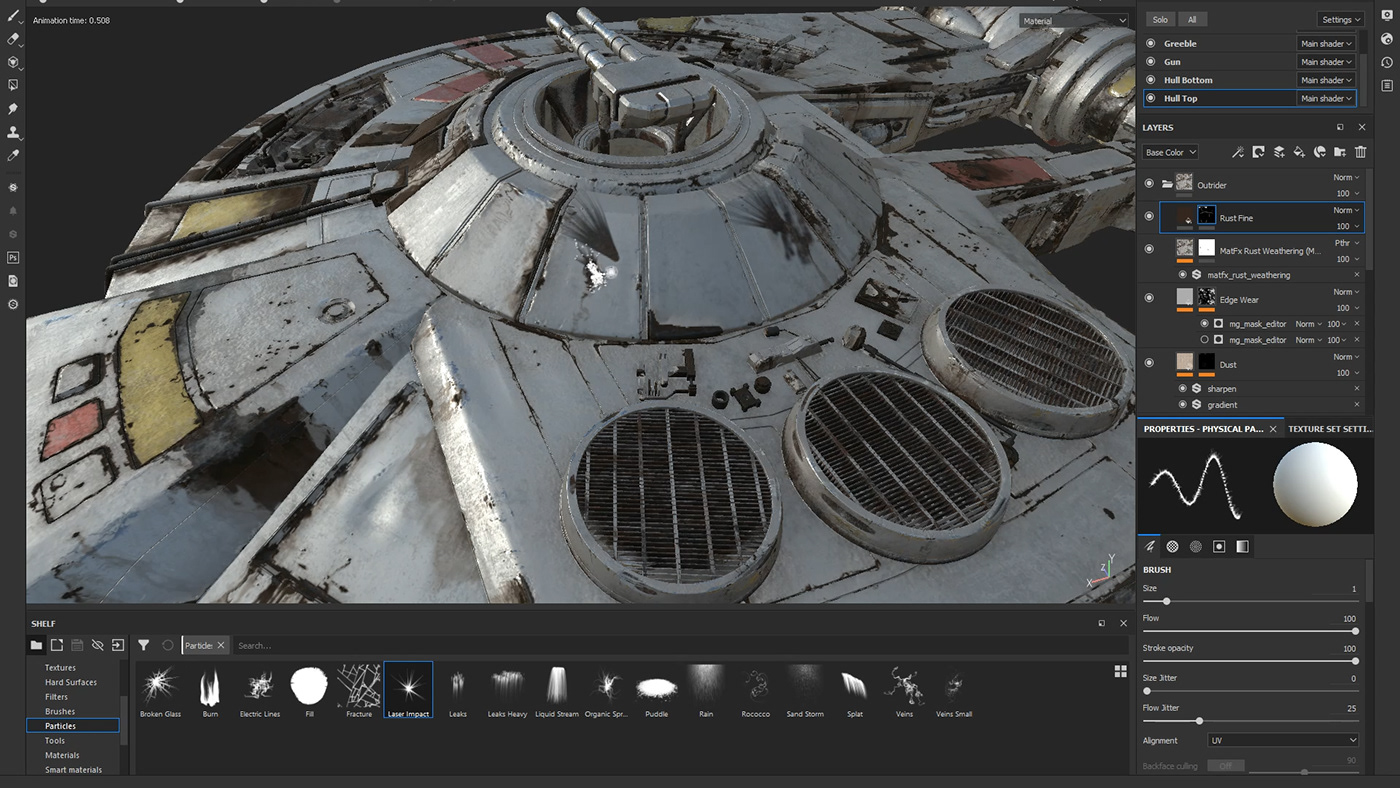
Task: Select Properties - Physical Paint tab
Action: tap(1204, 428)
